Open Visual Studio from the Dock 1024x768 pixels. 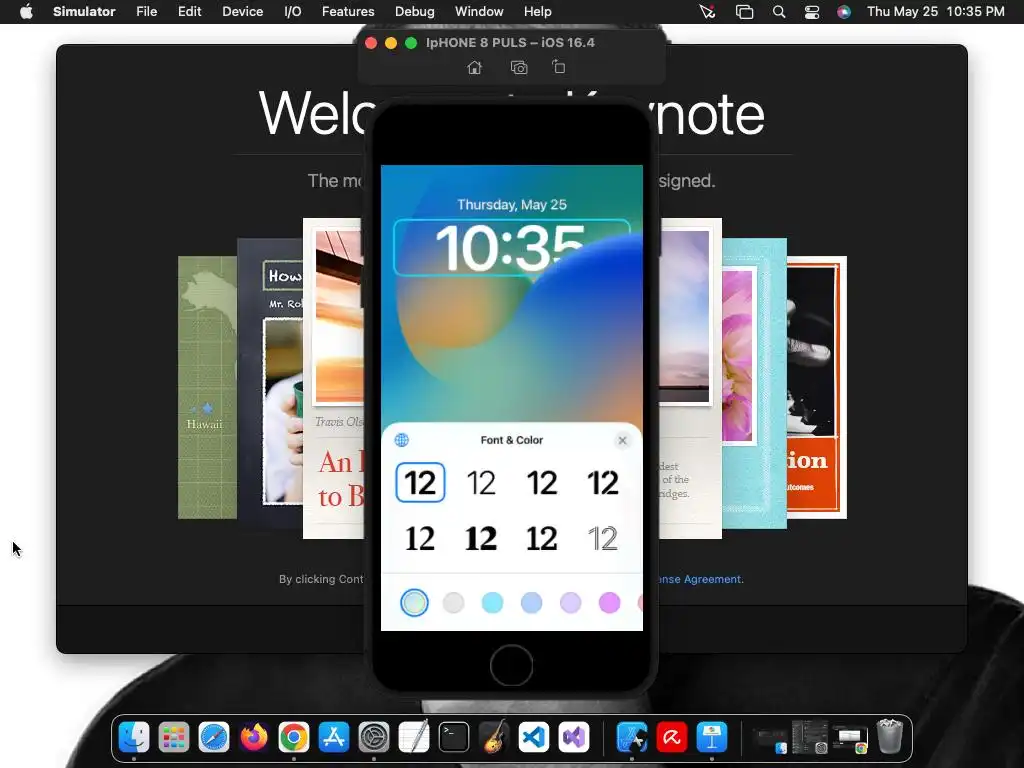click(x=573, y=737)
